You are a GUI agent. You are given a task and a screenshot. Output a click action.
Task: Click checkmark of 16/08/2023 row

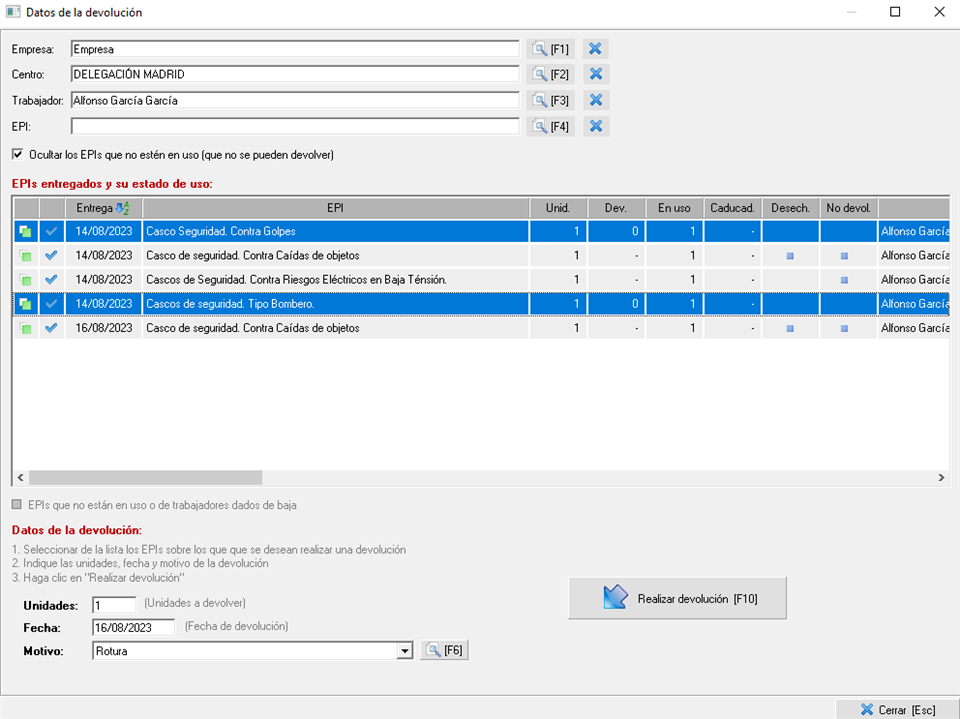[x=51, y=328]
